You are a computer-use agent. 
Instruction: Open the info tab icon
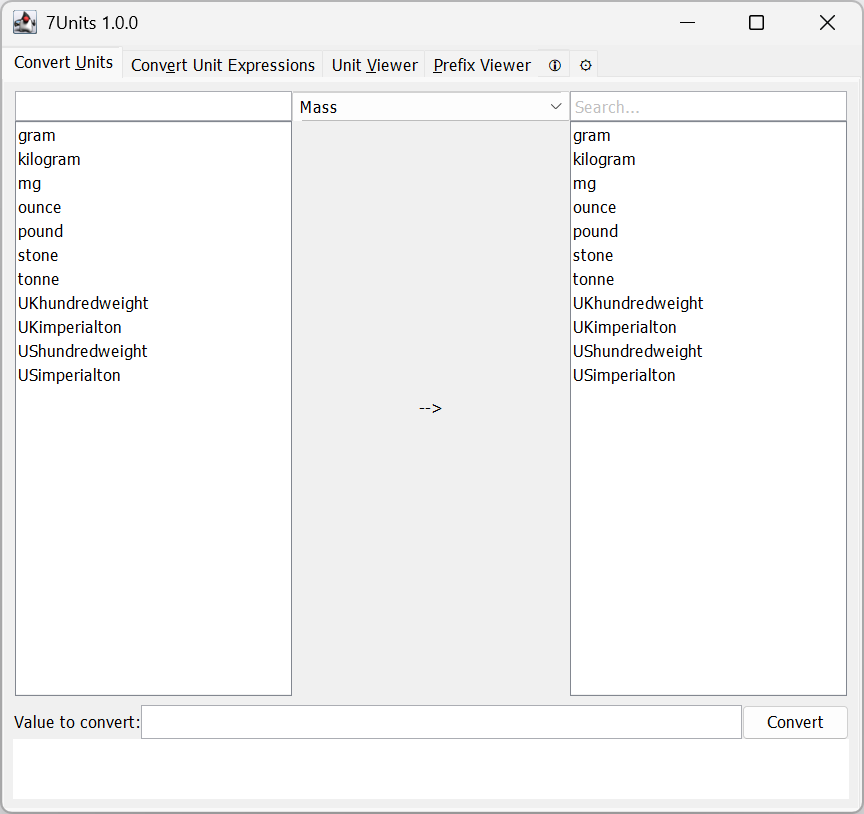click(x=555, y=65)
